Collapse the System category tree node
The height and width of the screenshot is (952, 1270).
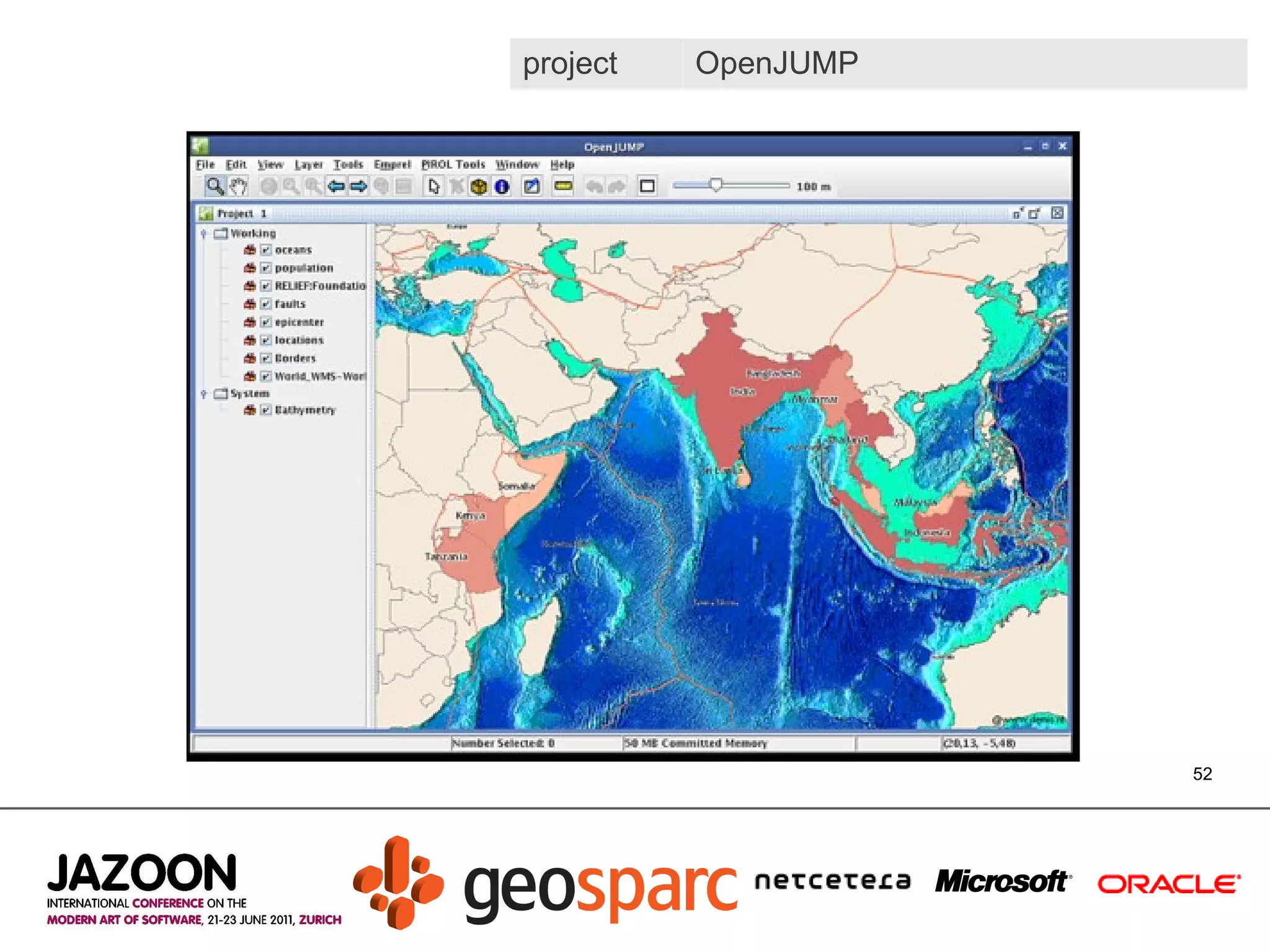203,394
